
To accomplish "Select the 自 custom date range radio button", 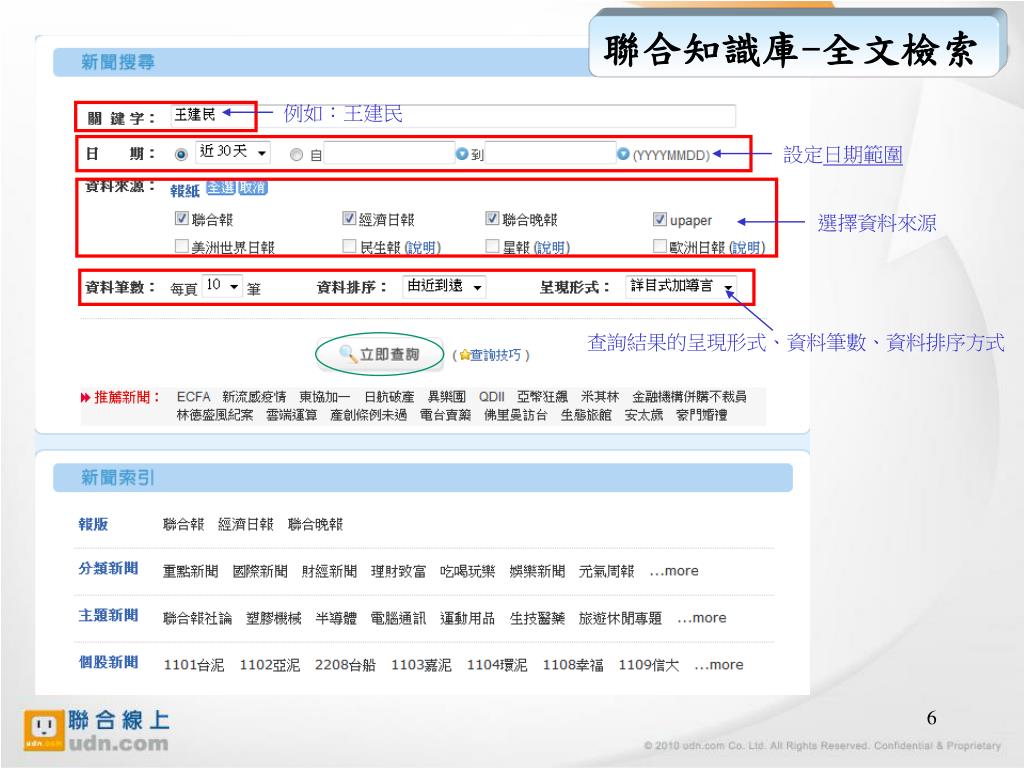I will click(x=296, y=155).
